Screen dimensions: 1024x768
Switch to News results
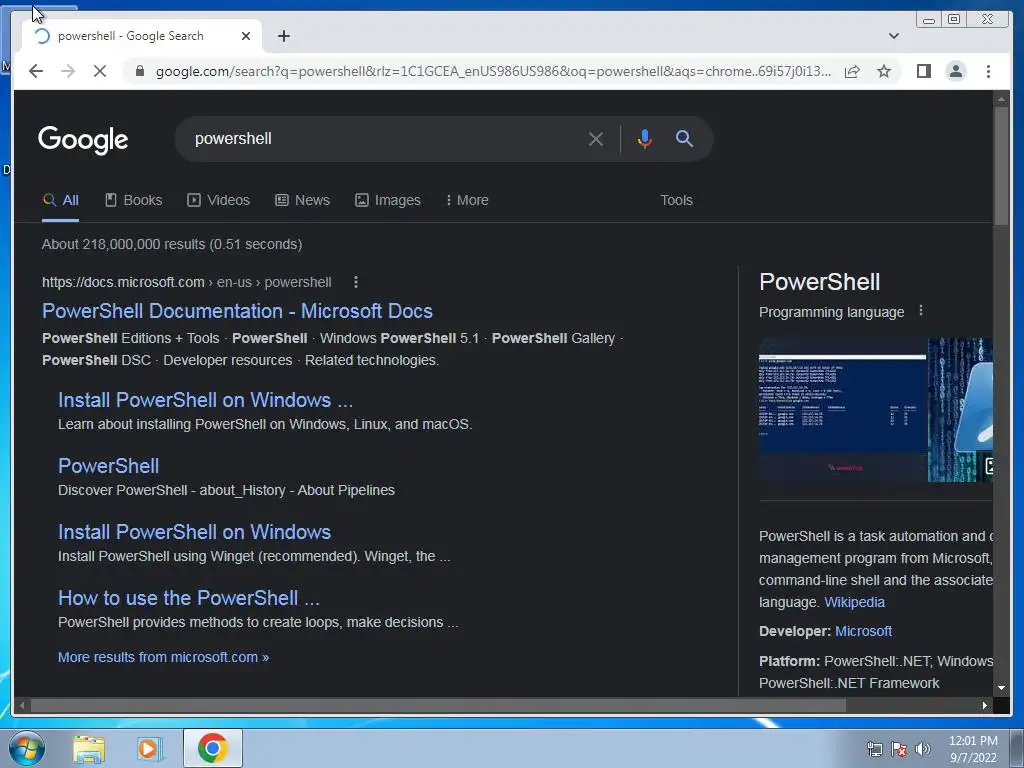(x=302, y=200)
